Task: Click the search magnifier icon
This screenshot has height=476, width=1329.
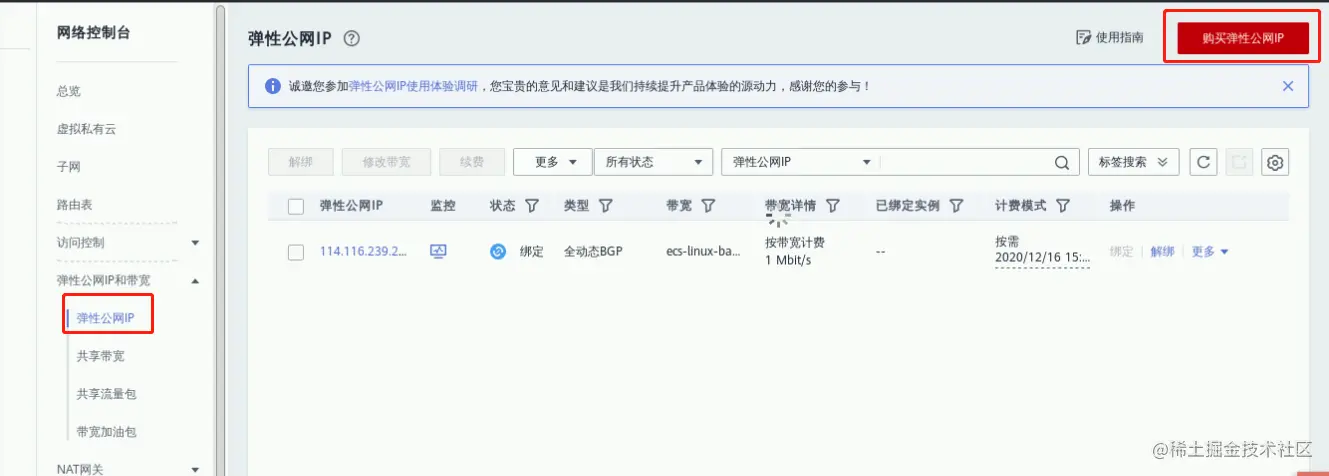Action: coord(1061,162)
